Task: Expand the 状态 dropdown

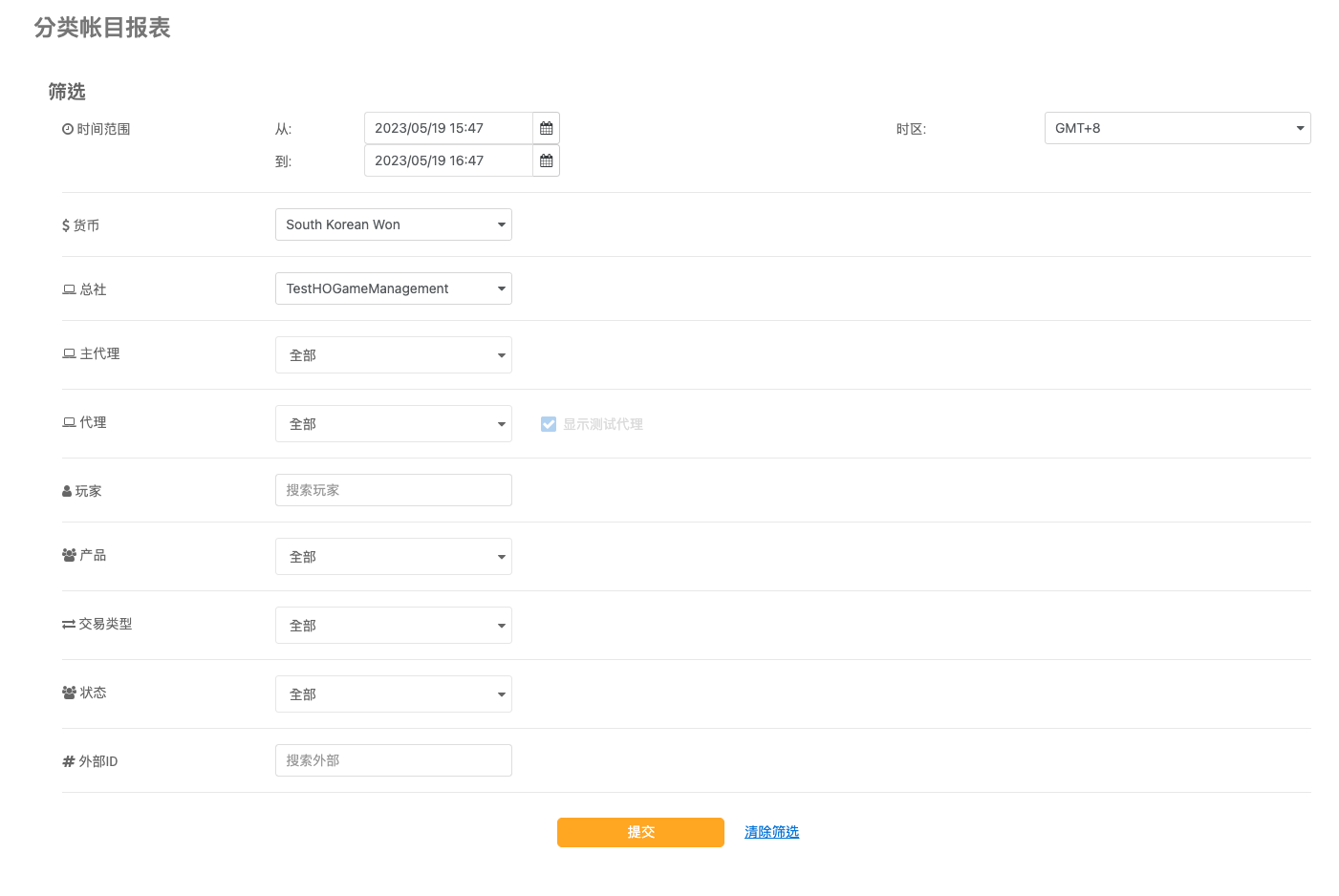Action: (393, 694)
